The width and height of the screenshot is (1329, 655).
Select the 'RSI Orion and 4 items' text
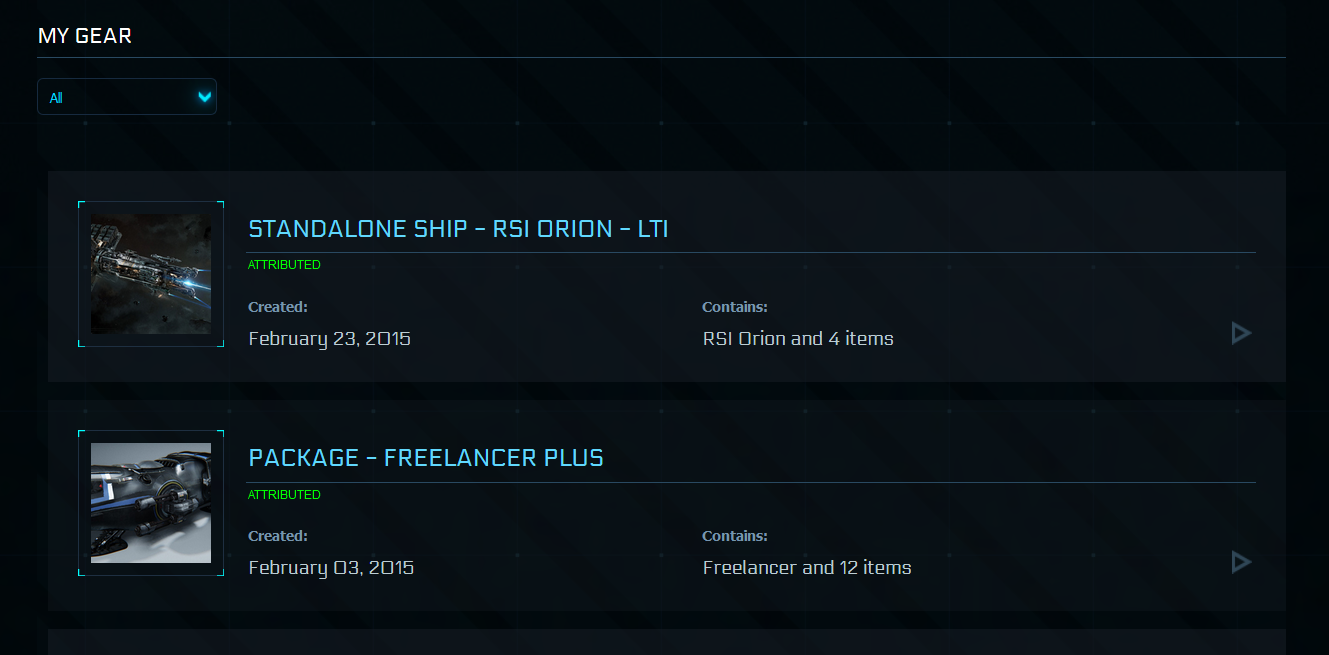point(798,338)
